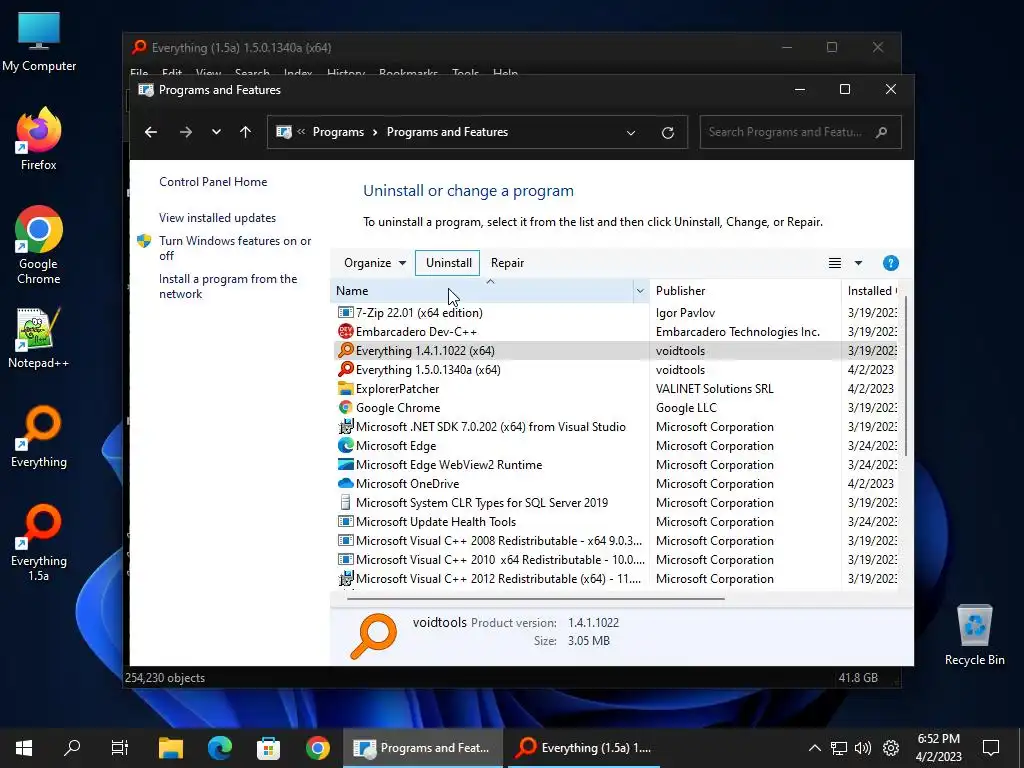Open the Organize dropdown
The height and width of the screenshot is (768, 1024).
coord(374,263)
